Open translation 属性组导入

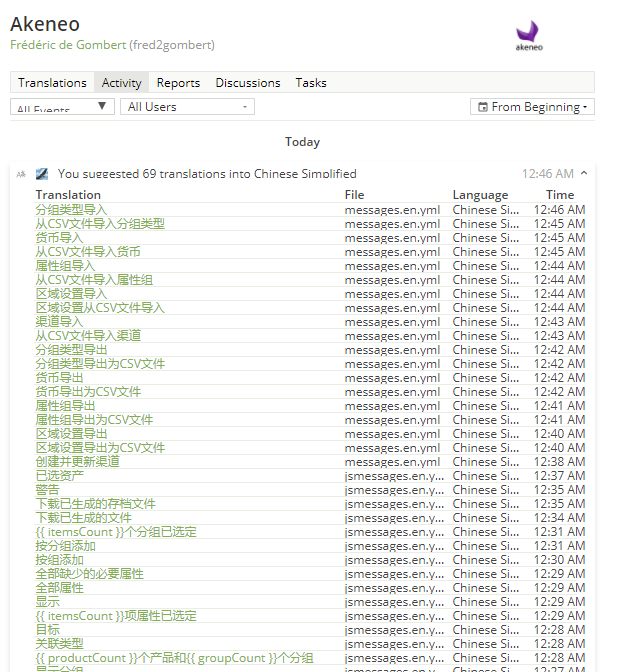click(65, 266)
